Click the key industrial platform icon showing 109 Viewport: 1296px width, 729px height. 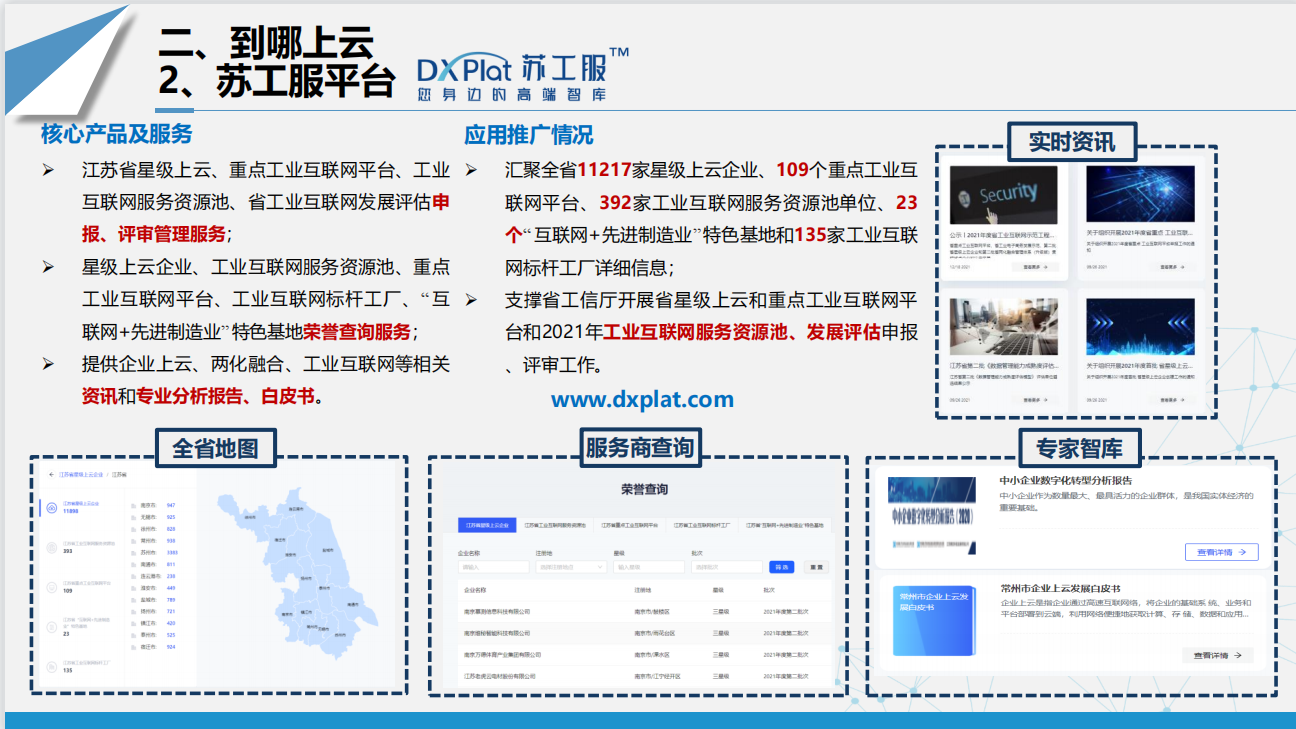(50, 586)
